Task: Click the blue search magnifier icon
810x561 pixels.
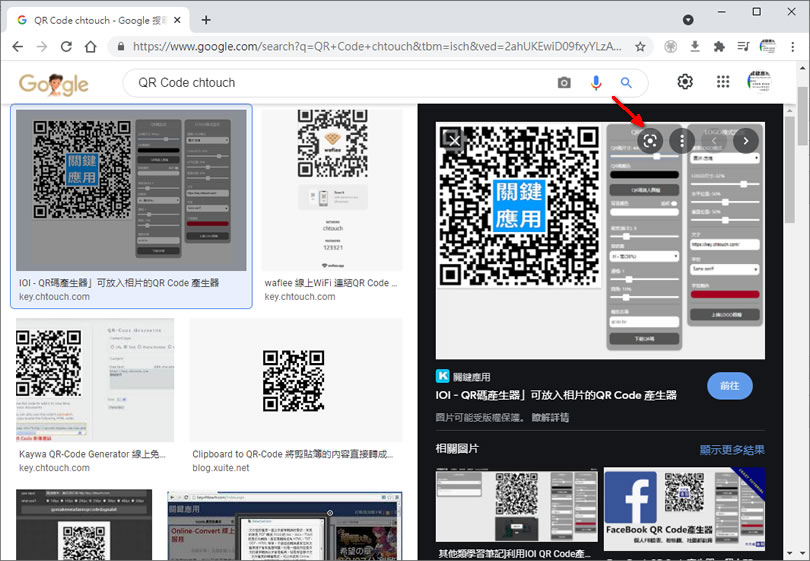Action: (626, 83)
